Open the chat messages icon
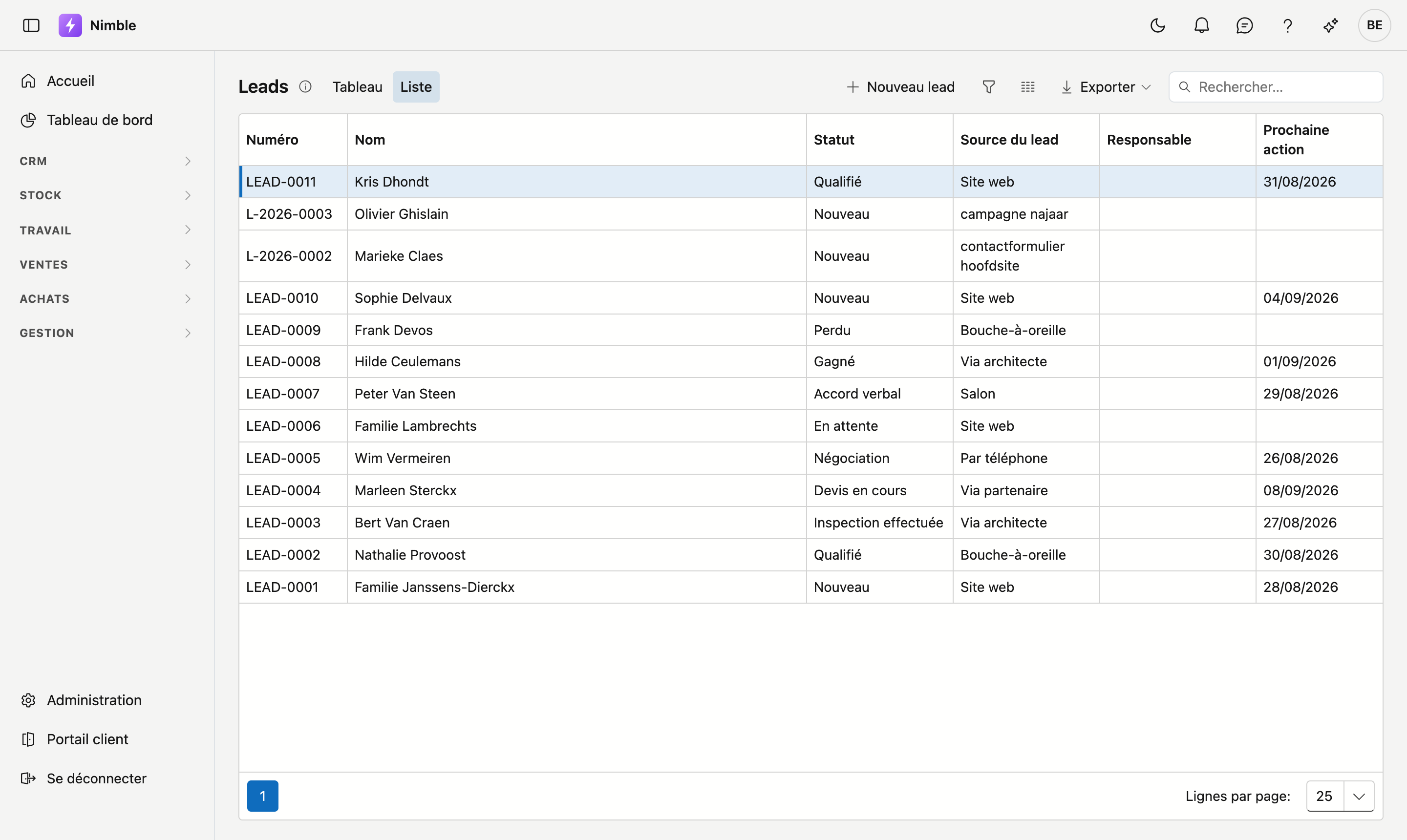The width and height of the screenshot is (1407, 840). coord(1244,25)
